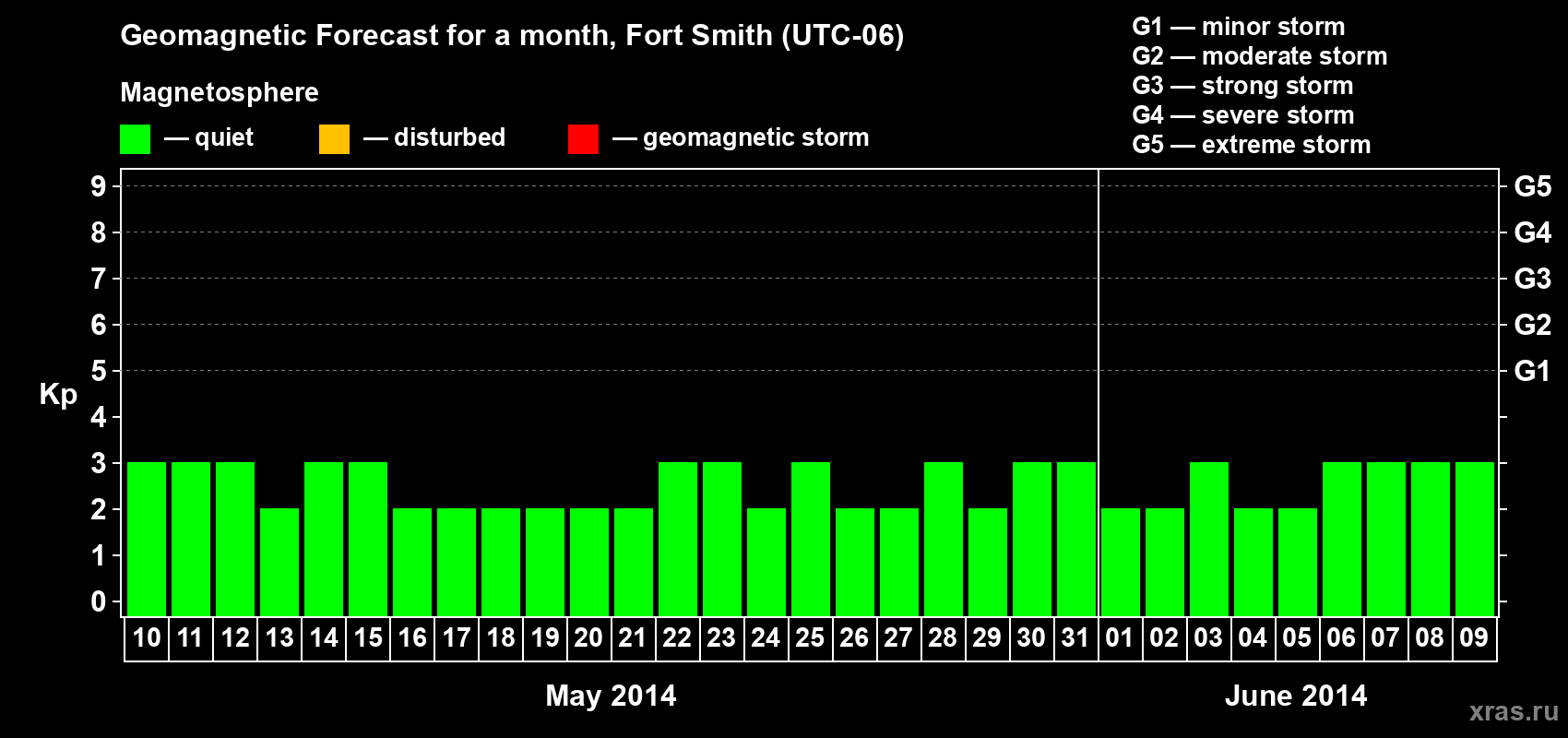Click date label 11 on the axis
This screenshot has height=738, width=1568.
point(190,637)
